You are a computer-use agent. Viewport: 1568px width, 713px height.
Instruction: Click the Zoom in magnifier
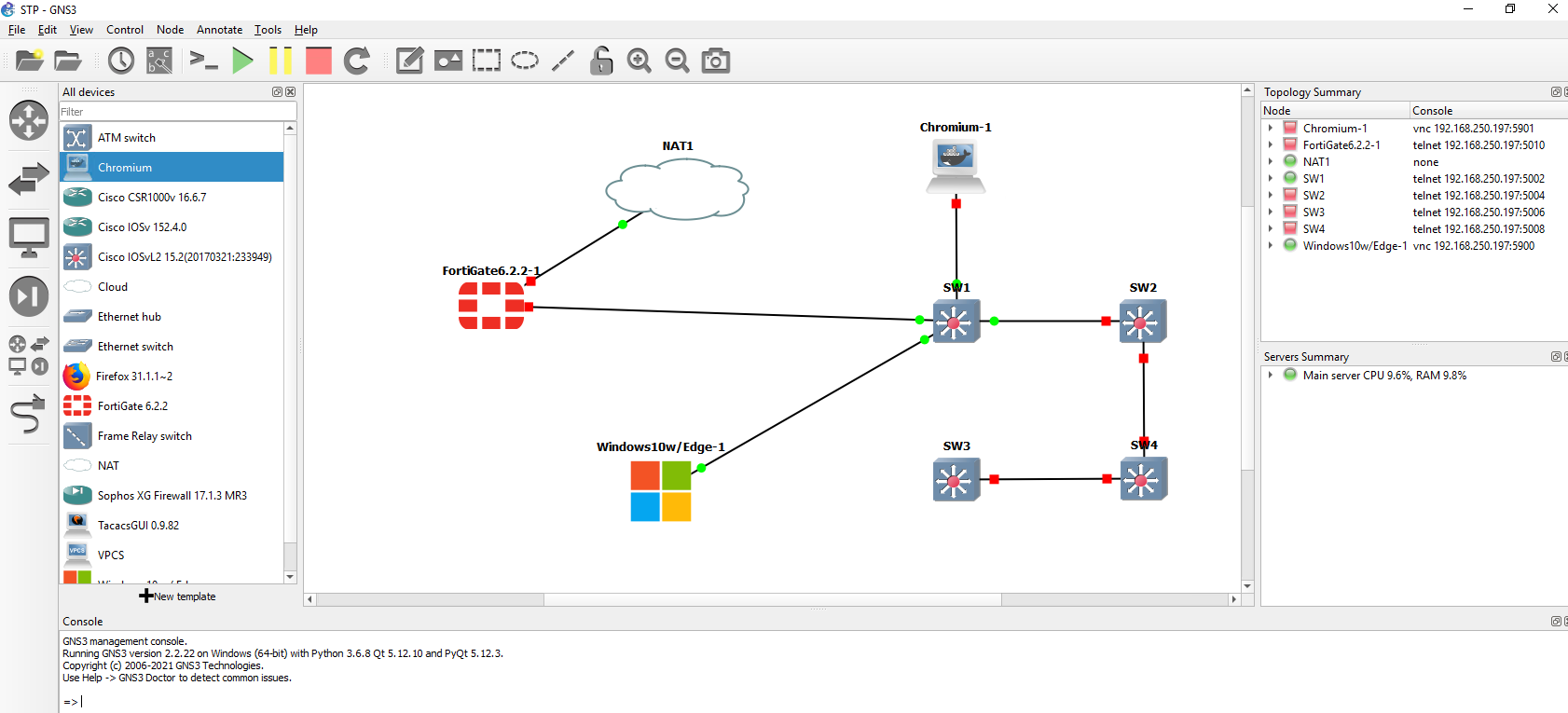pyautogui.click(x=640, y=61)
